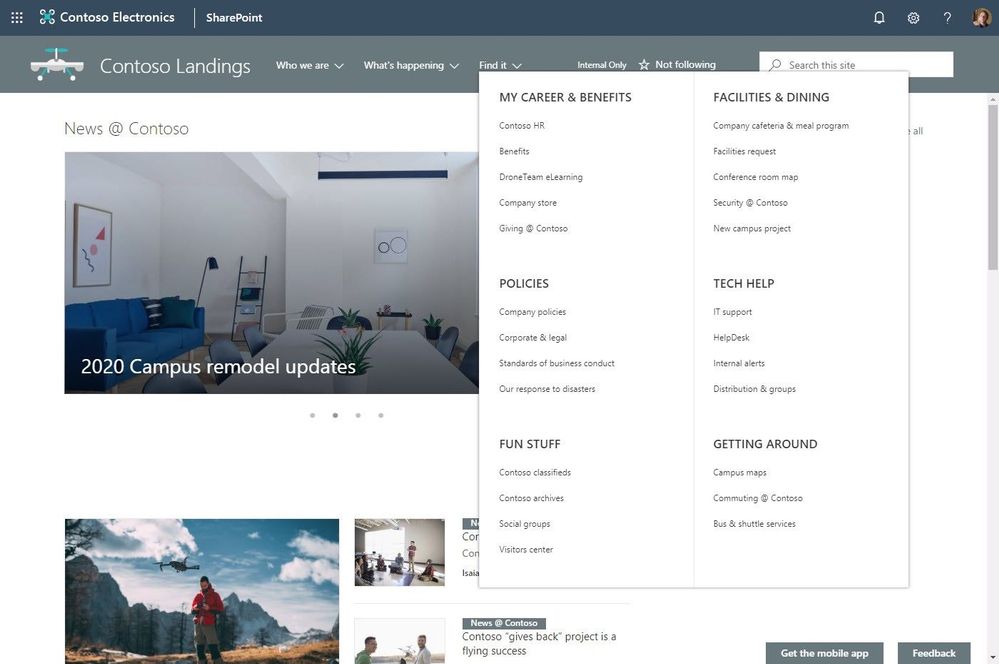The width and height of the screenshot is (999, 664).
Task: Open the Microsoft app launcher waffle
Action: [15, 17]
